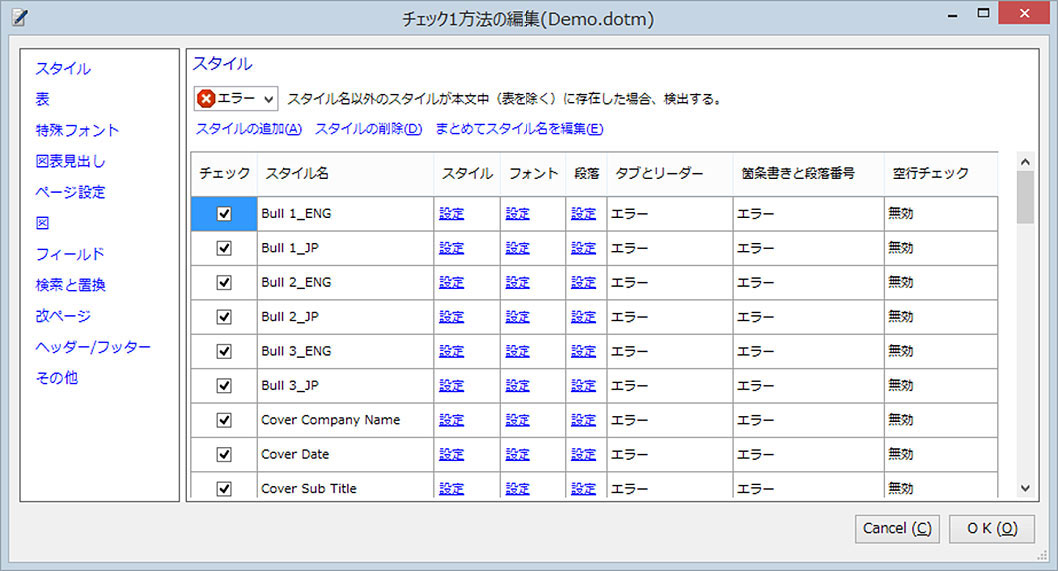Confirm with the O K (O) button
Image resolution: width=1058 pixels, height=571 pixels.
(x=992, y=528)
